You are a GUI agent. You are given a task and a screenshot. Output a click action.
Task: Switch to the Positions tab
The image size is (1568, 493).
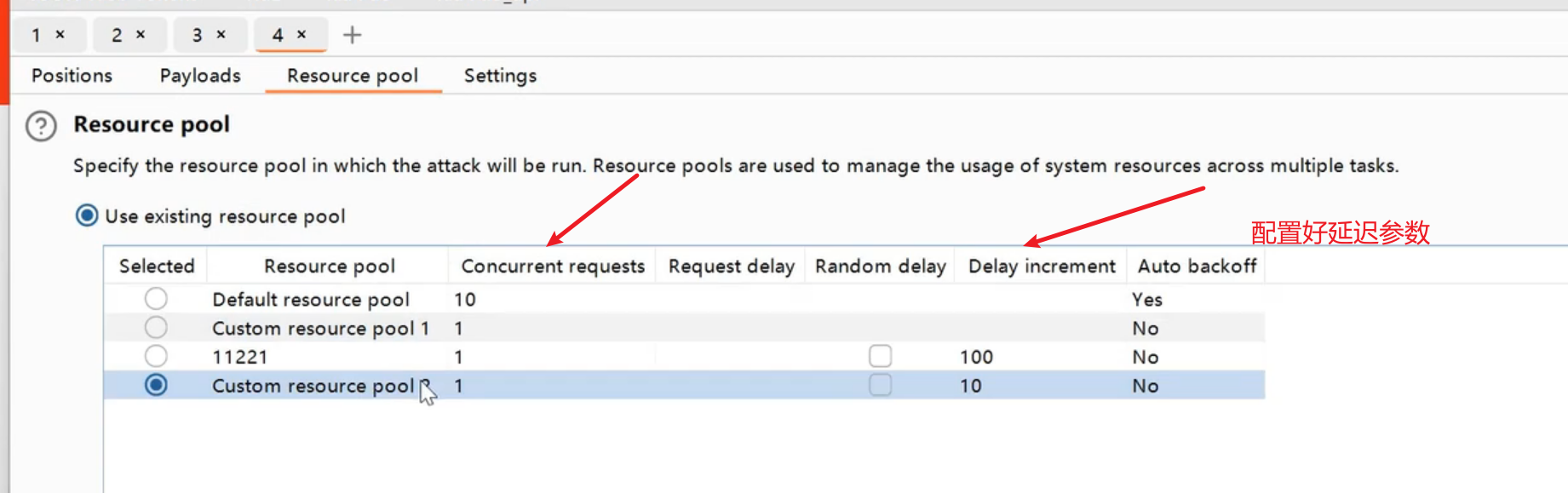tap(72, 76)
